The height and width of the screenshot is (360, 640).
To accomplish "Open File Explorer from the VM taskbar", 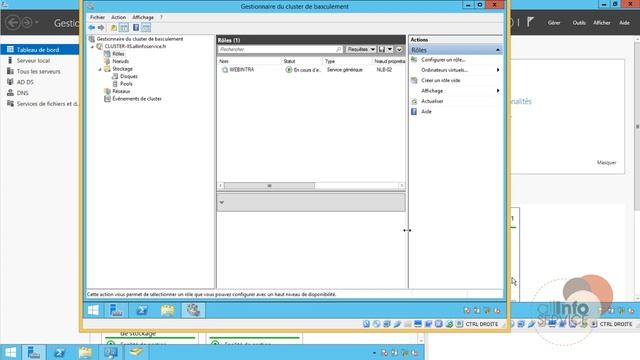I will pos(168,311).
